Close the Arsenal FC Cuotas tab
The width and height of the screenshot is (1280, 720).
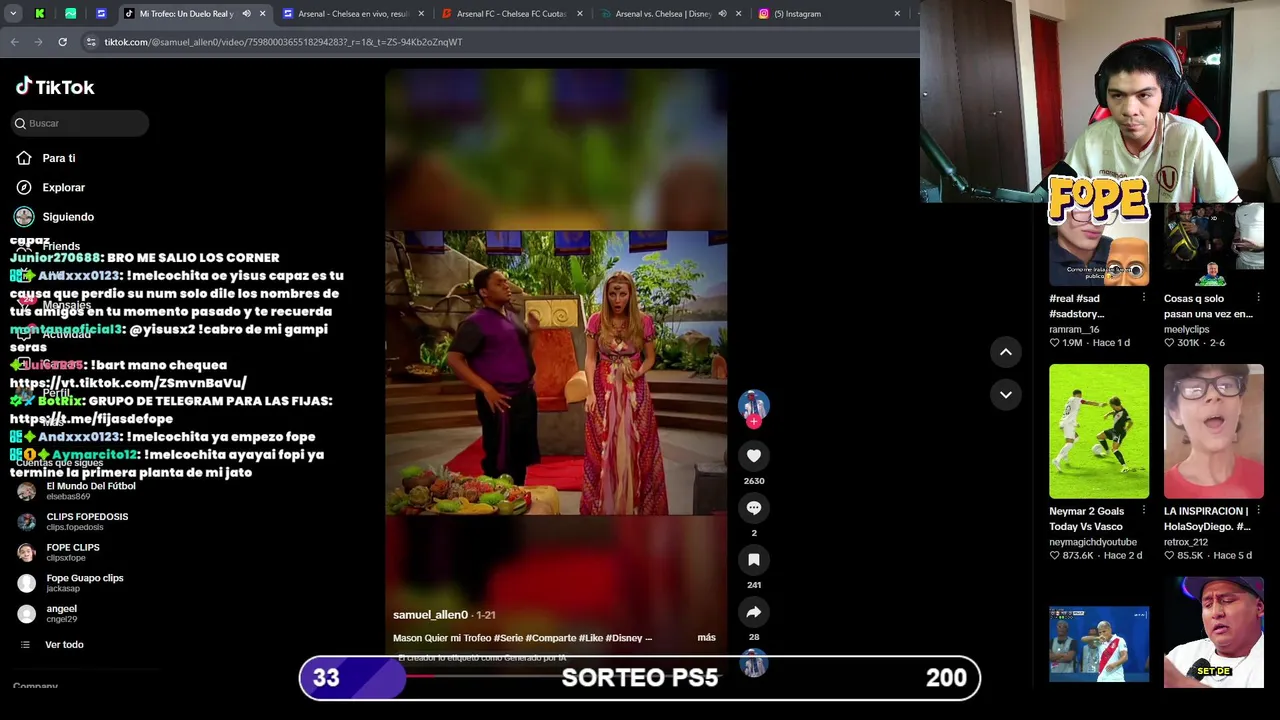[x=580, y=14]
